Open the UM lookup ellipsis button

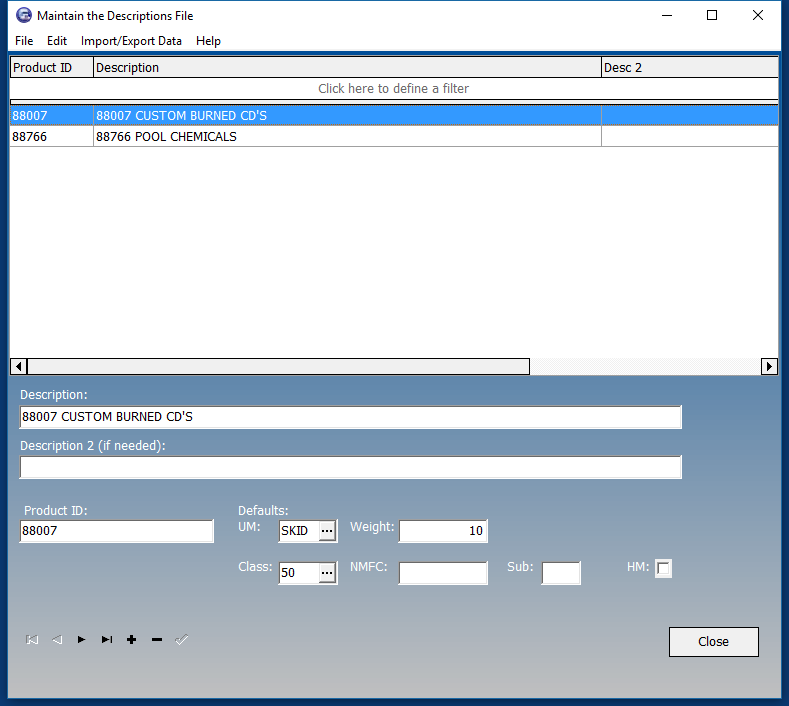click(327, 531)
